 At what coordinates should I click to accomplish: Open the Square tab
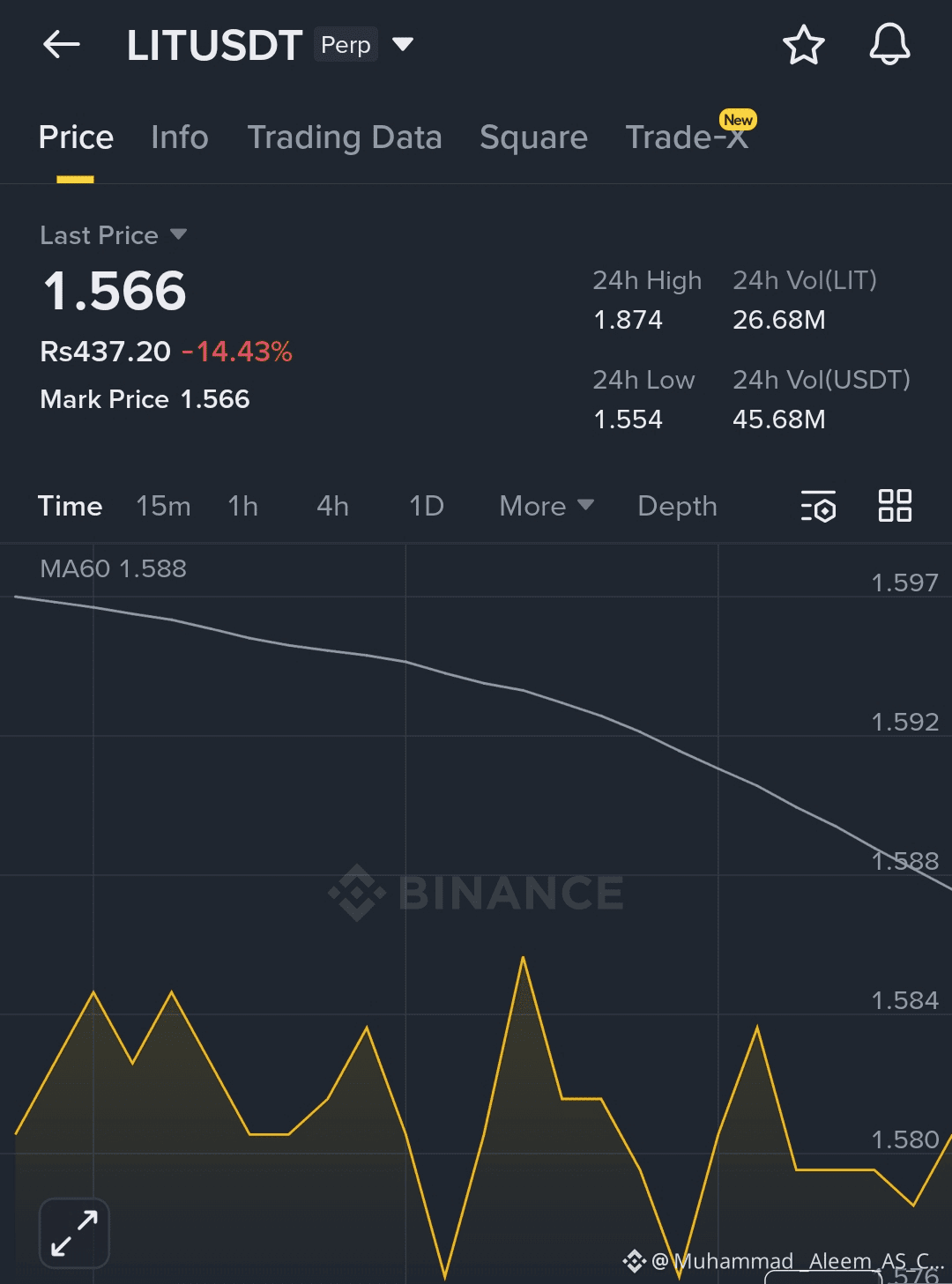point(533,137)
